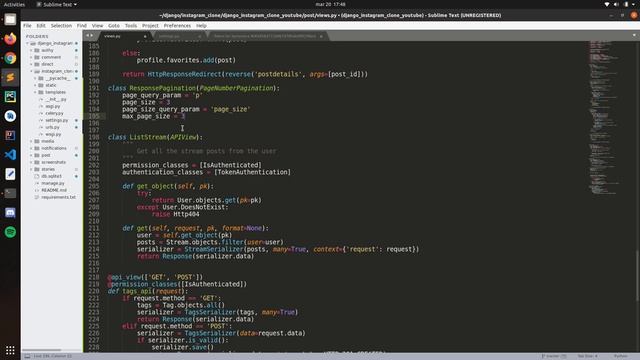Open README.md in the sidebar

pos(54,190)
